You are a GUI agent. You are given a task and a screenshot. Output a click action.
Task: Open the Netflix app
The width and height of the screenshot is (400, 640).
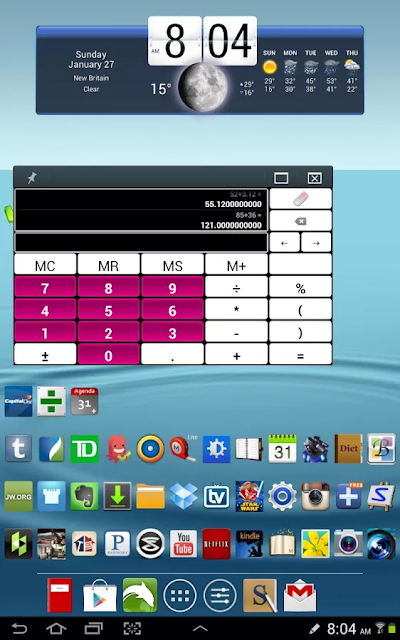(216, 544)
